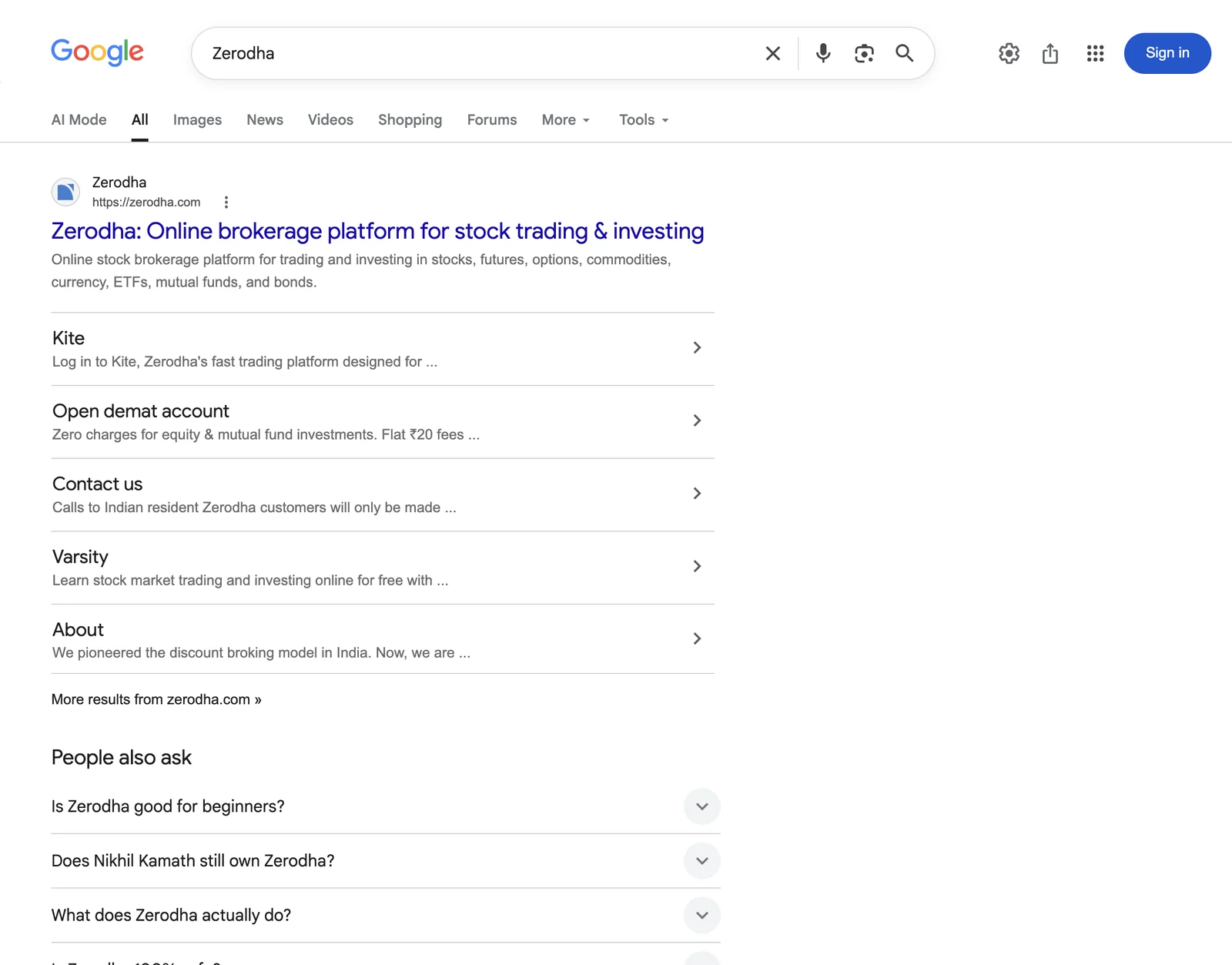Start voice search with the microphone icon
Screen dimensions: 1232x965
(823, 53)
